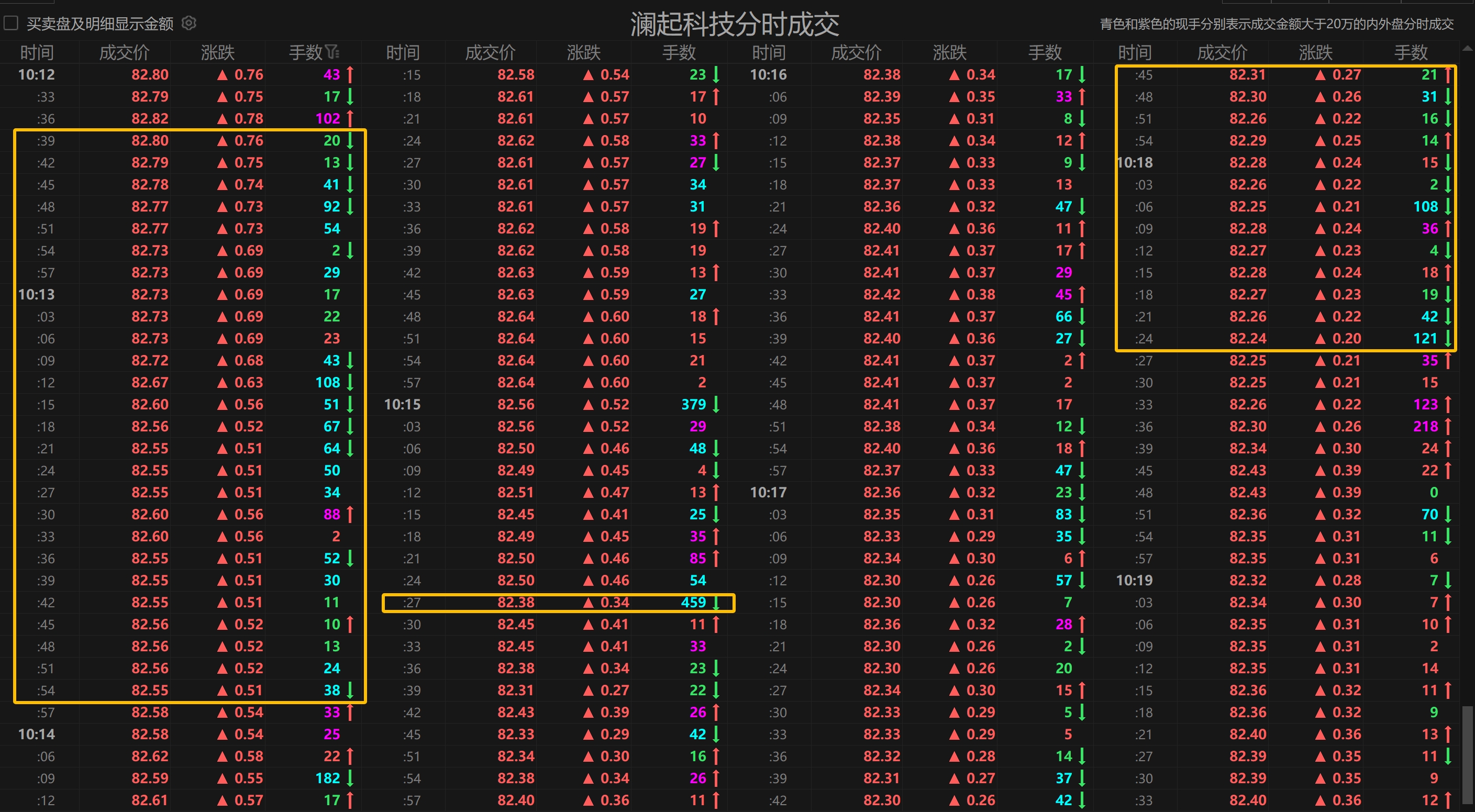Viewport: 1475px width, 812px height.
Task: Select the 10:12 time cell
Action: 37,74
